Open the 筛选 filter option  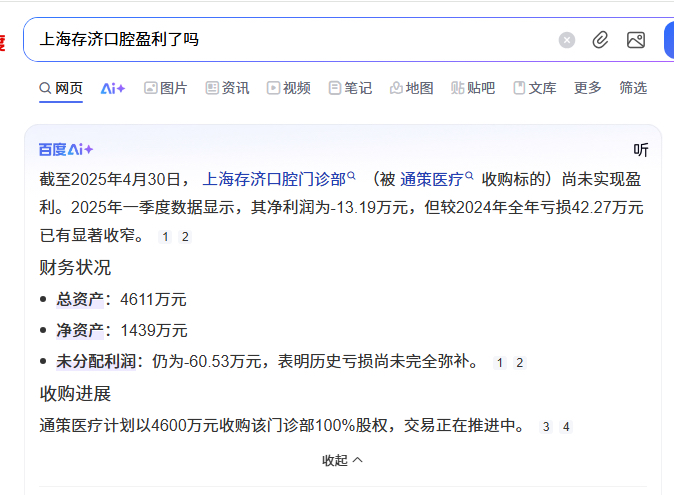[633, 88]
